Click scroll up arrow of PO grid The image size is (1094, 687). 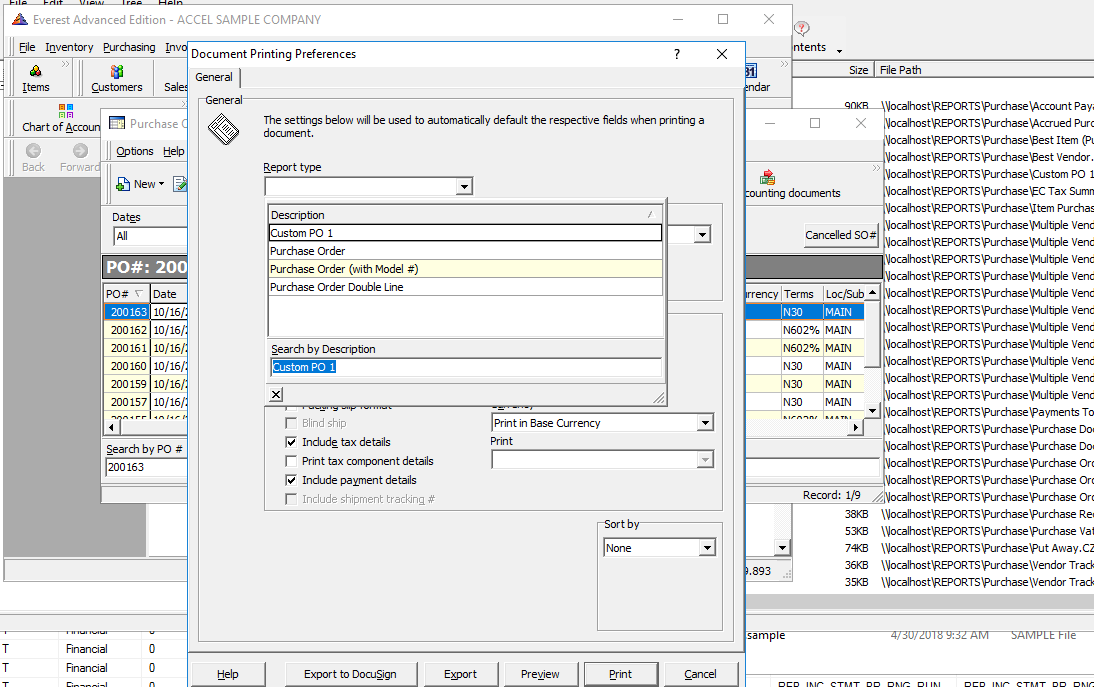click(872, 292)
